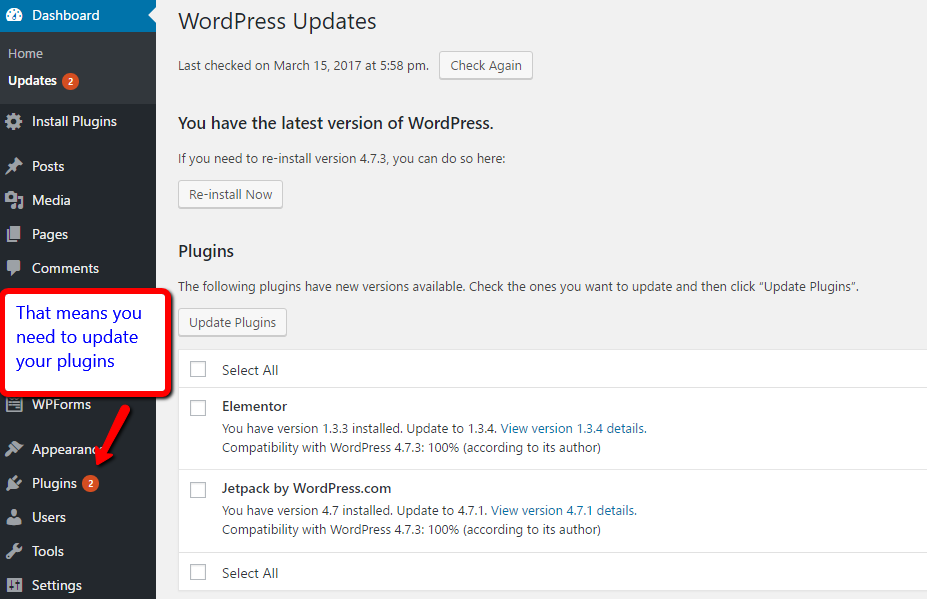Click the Tools wrench icon
Screen dimensions: 927x599
(14, 551)
